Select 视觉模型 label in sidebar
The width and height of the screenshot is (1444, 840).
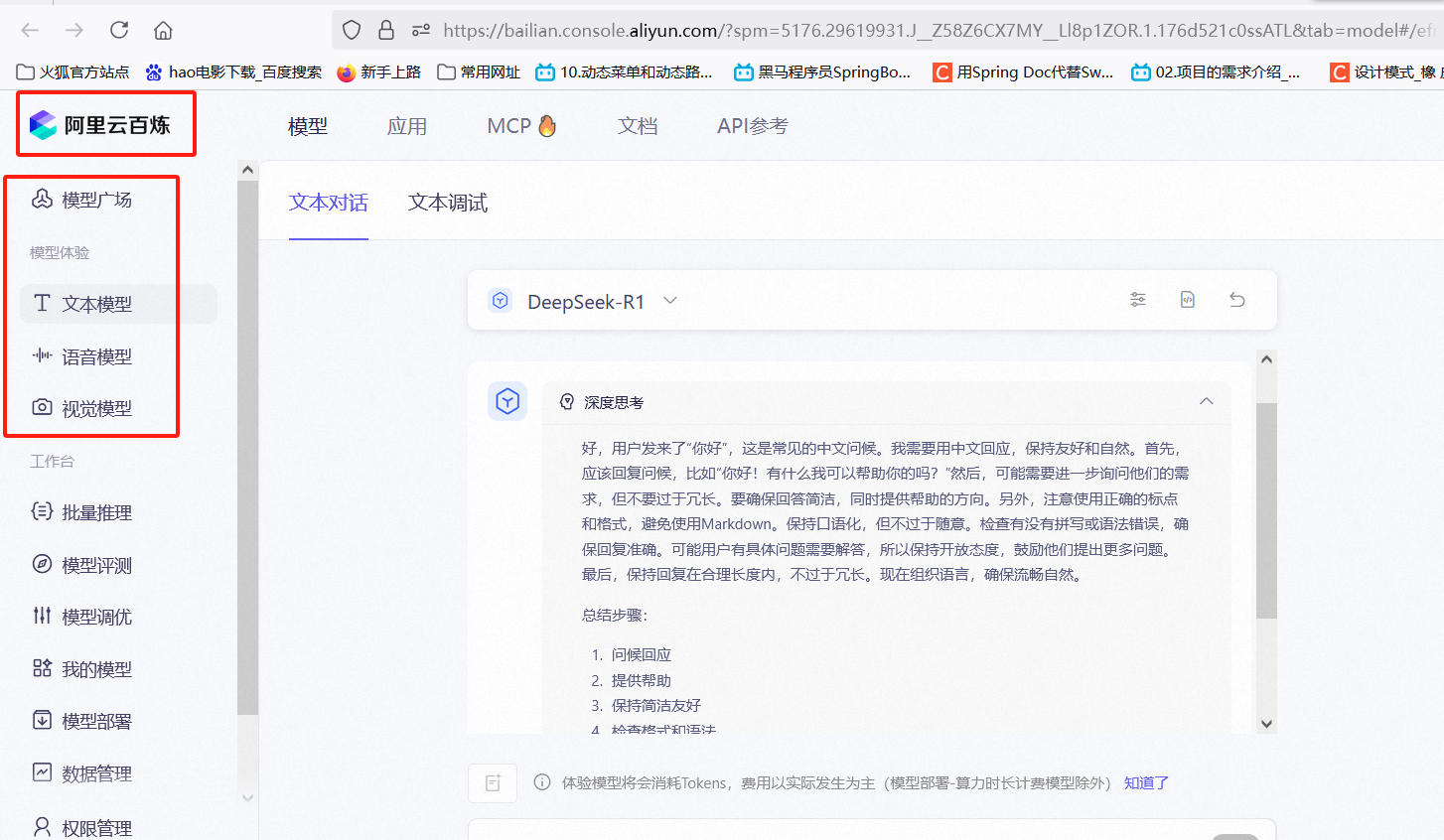[97, 408]
